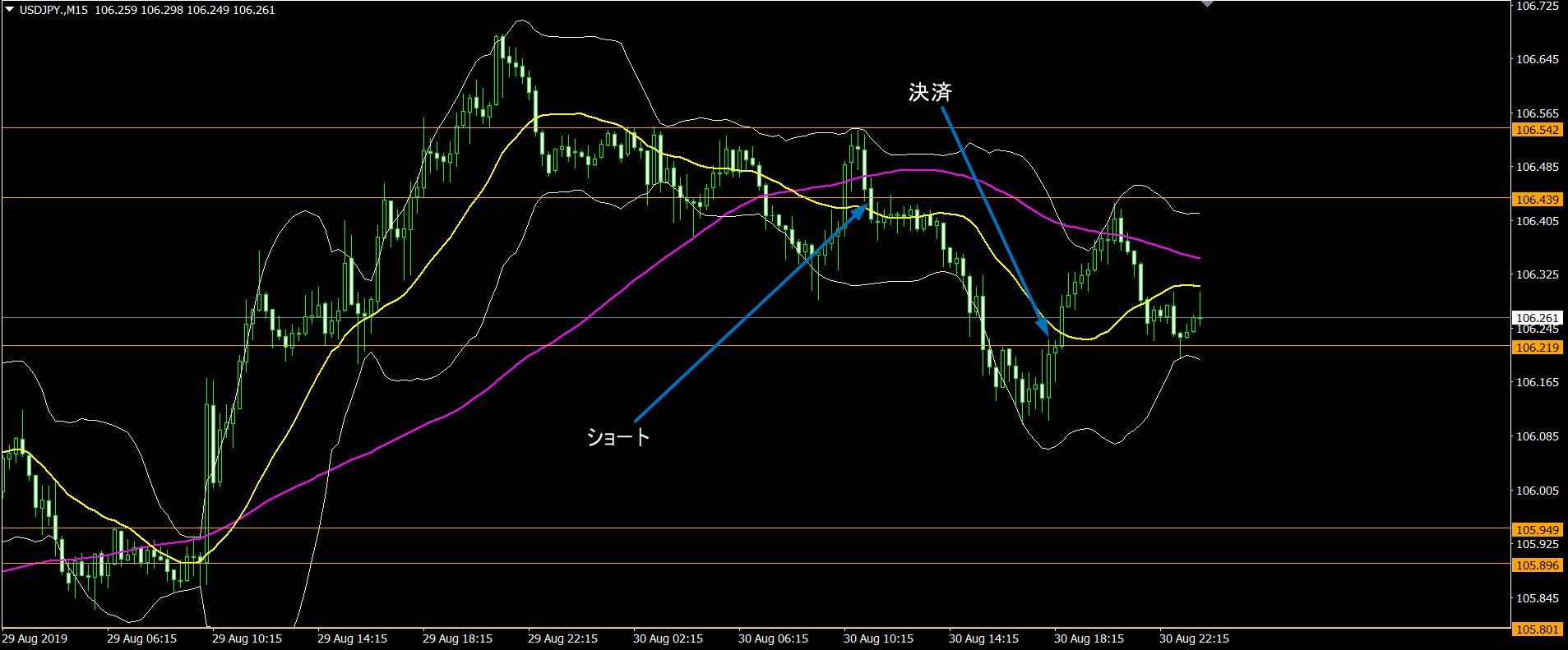The height and width of the screenshot is (650, 1568).
Task: Click the 30 Aug 22:15 time label
Action: (x=1194, y=638)
